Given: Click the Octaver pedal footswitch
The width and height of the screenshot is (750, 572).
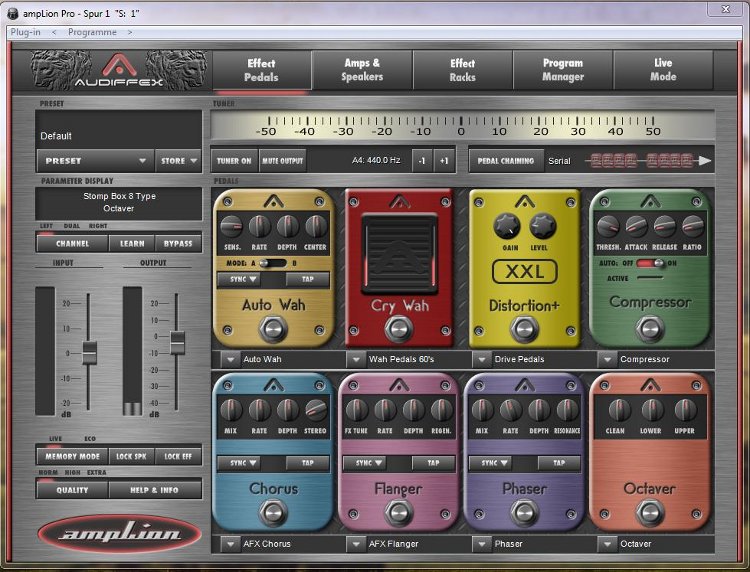Looking at the screenshot, I should (x=650, y=513).
